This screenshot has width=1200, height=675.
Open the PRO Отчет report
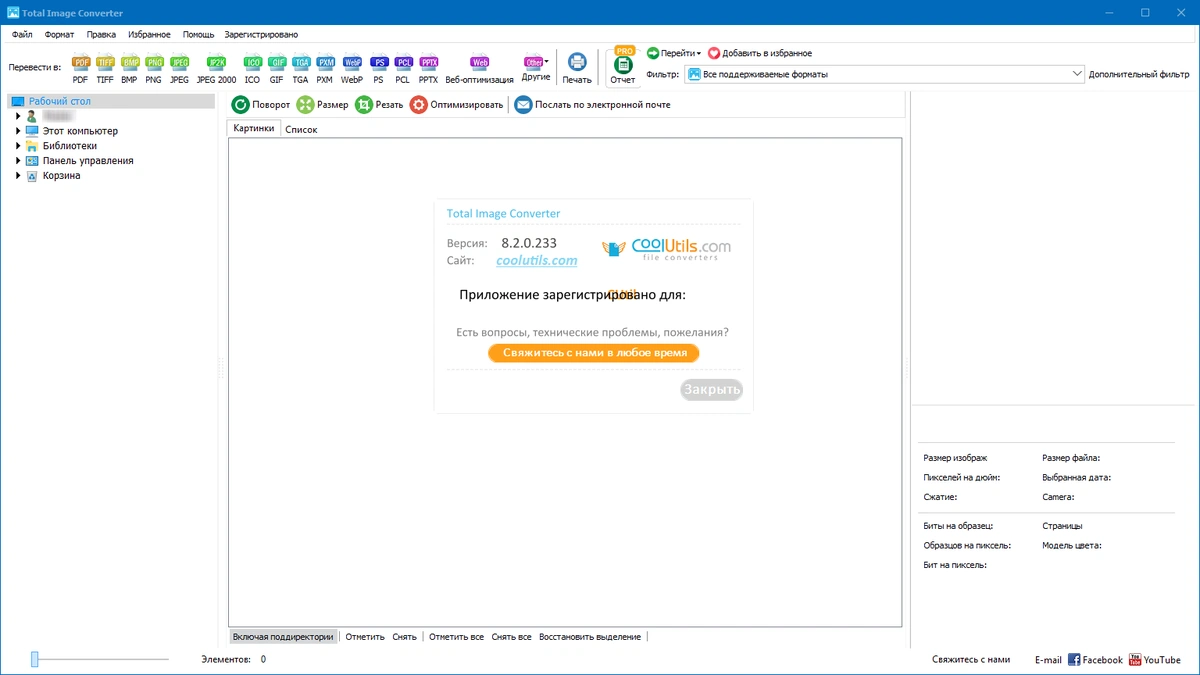pos(623,67)
